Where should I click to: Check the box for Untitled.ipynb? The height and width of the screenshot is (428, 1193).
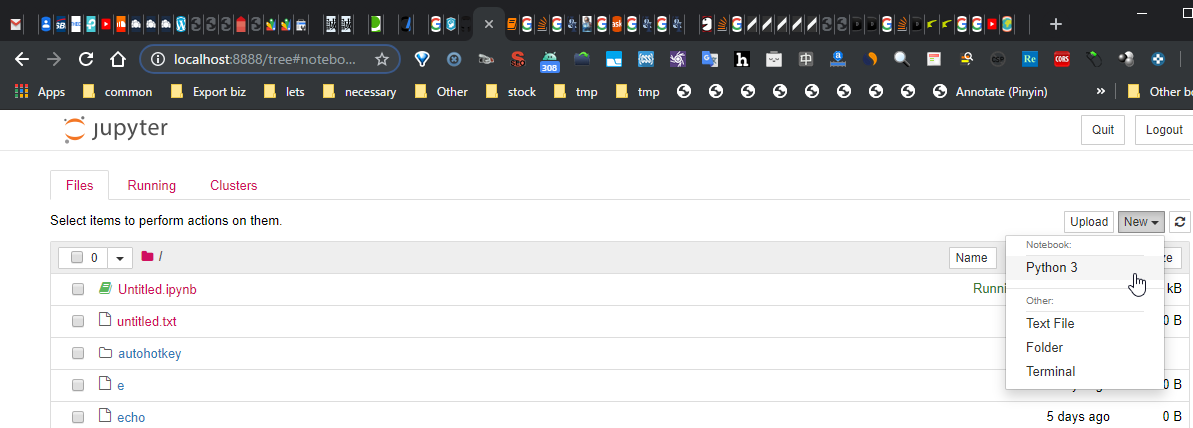[x=78, y=289]
